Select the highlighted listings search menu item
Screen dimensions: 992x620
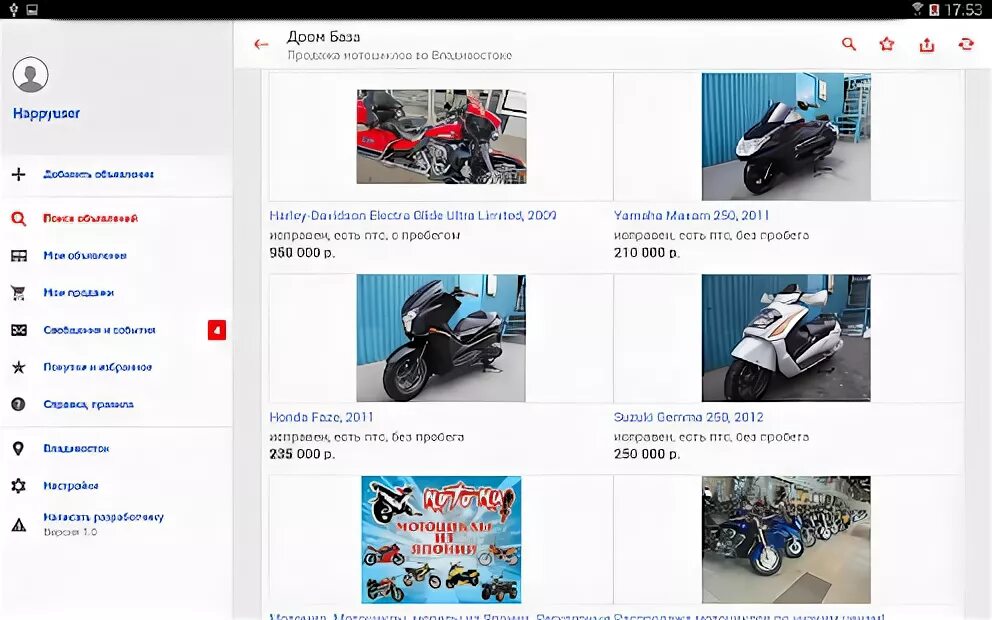[x=116, y=218]
